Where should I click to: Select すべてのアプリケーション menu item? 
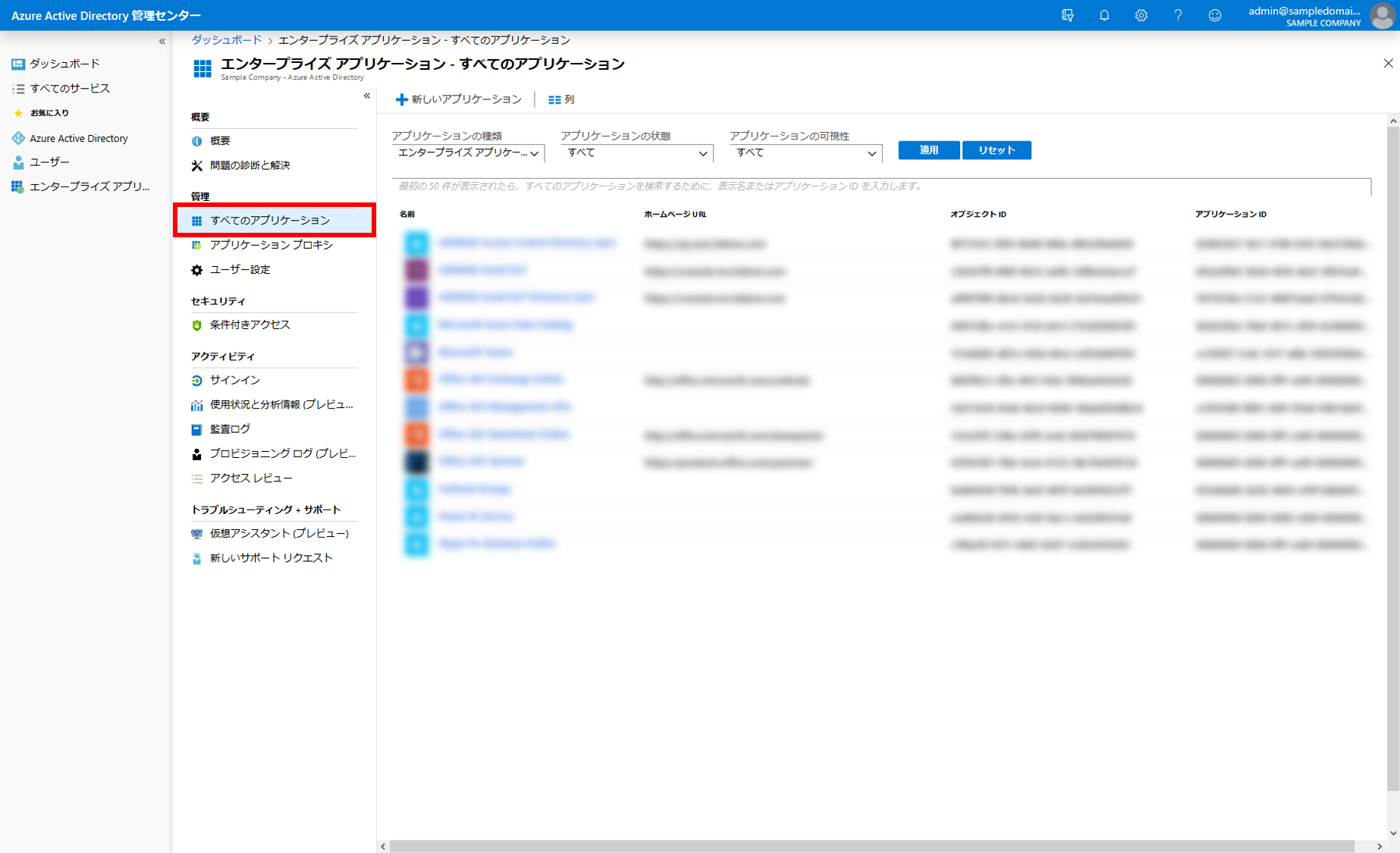(x=274, y=221)
